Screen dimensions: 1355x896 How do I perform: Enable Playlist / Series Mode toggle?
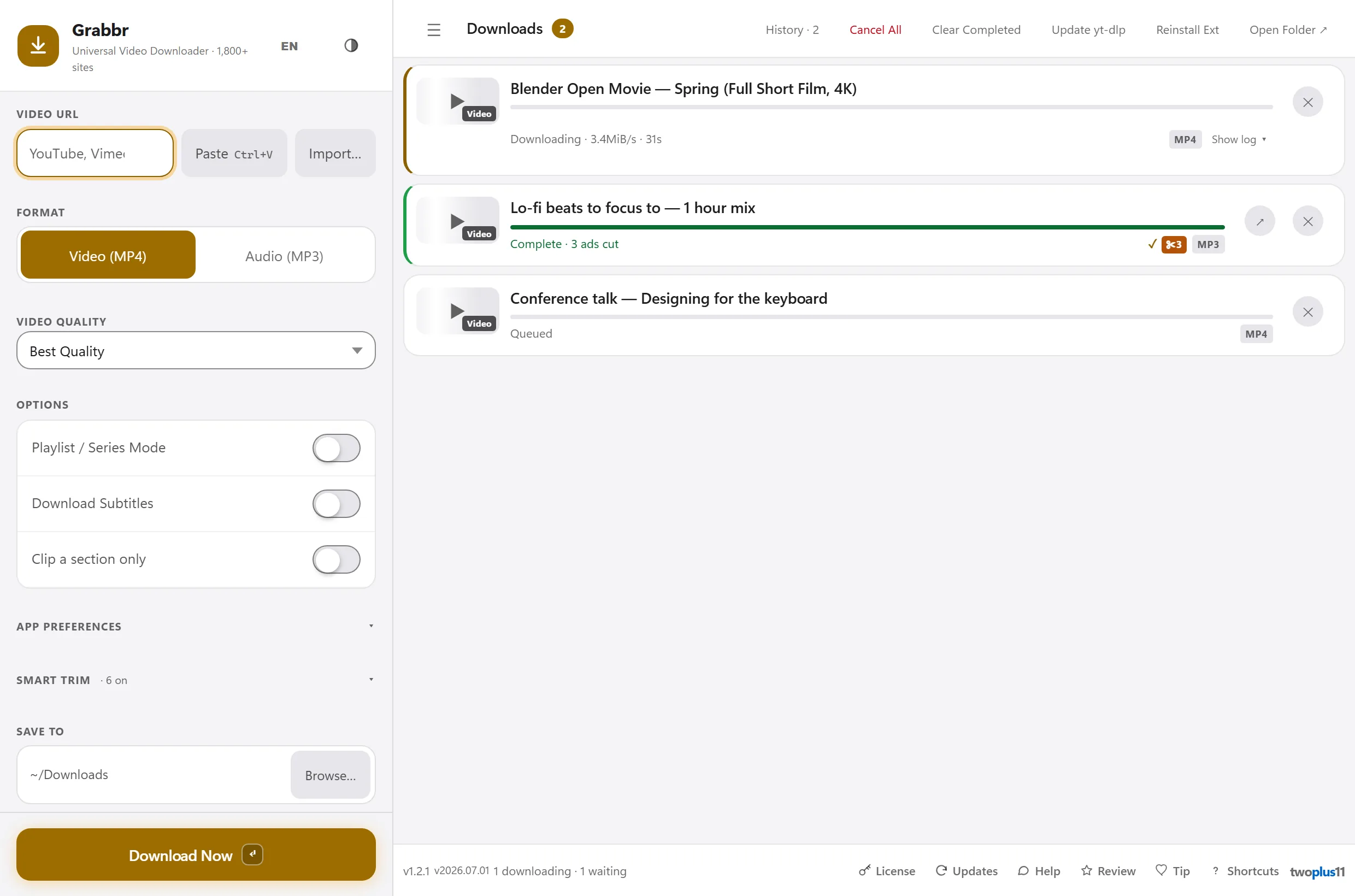pyautogui.click(x=336, y=448)
